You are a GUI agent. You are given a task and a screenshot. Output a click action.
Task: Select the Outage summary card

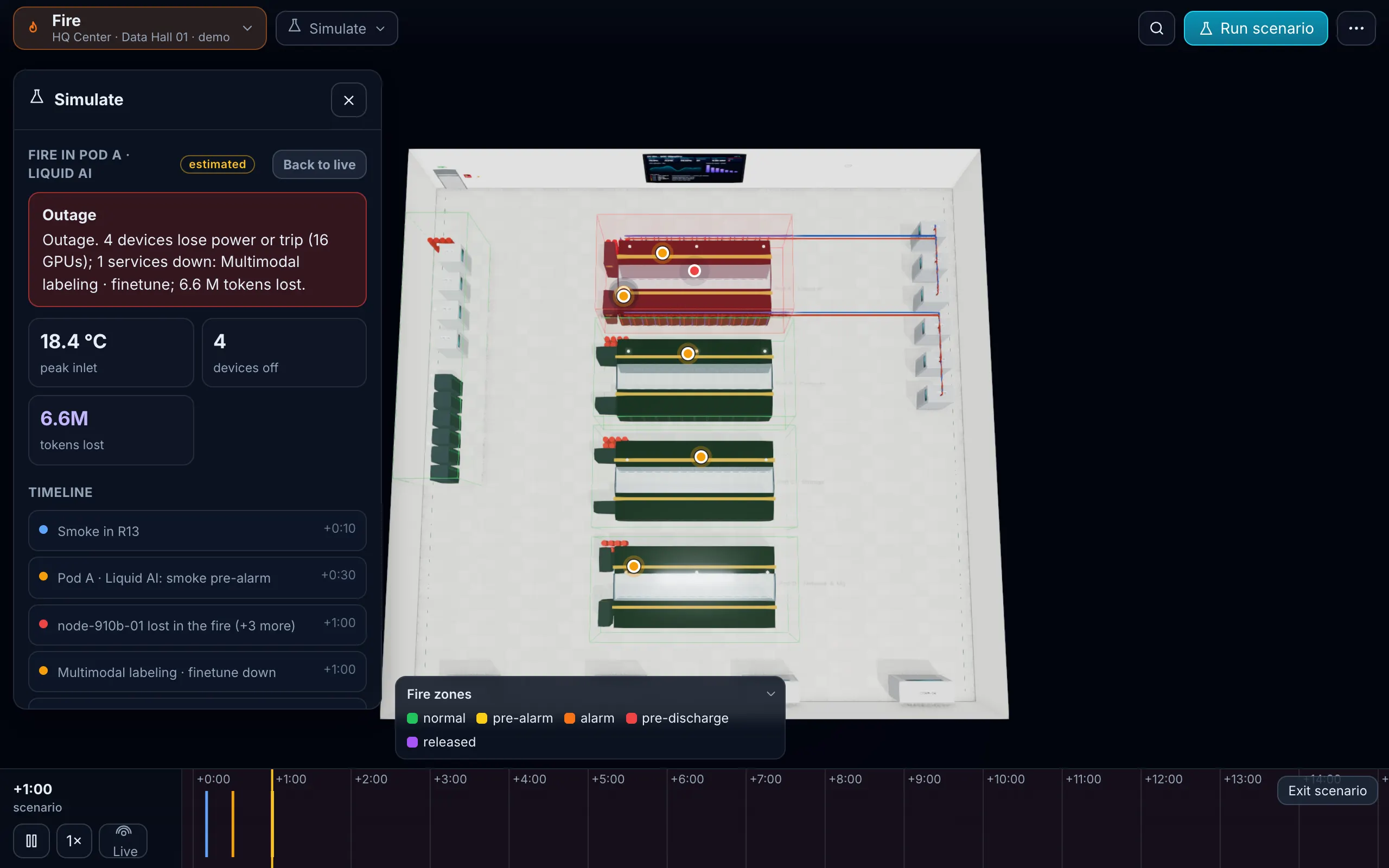[197, 249]
